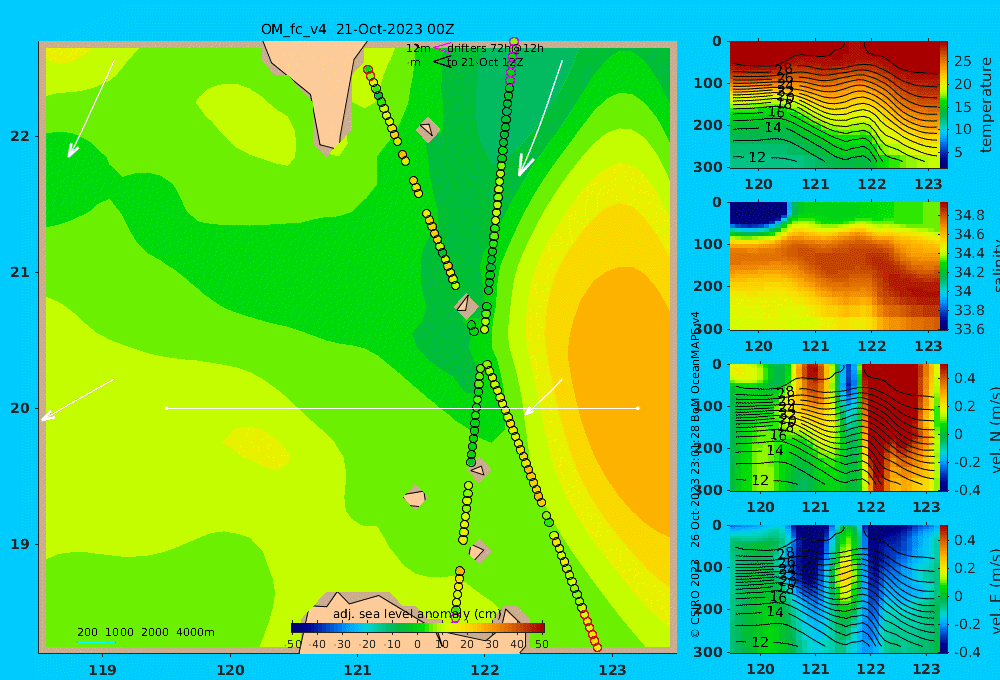Image resolution: width=1000 pixels, height=680 pixels.
Task: Click the small island near latitude 22
Action: click(428, 129)
